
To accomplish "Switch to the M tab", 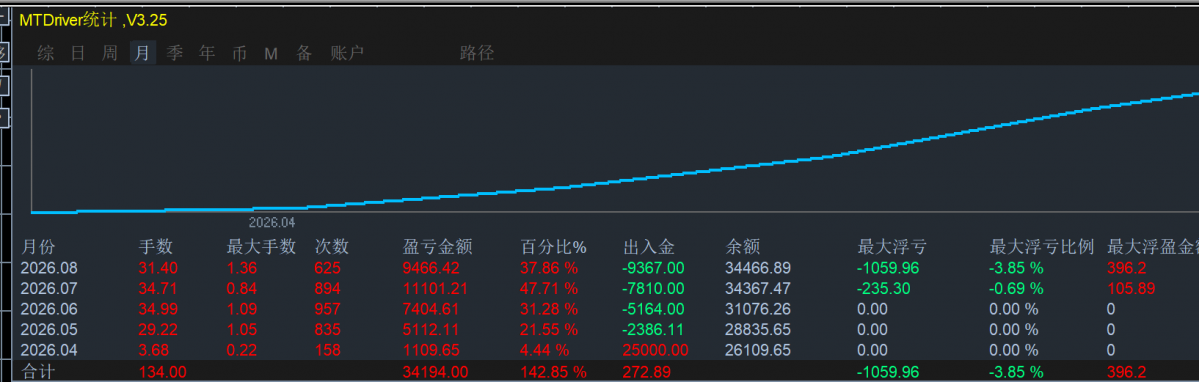I will 271,53.
